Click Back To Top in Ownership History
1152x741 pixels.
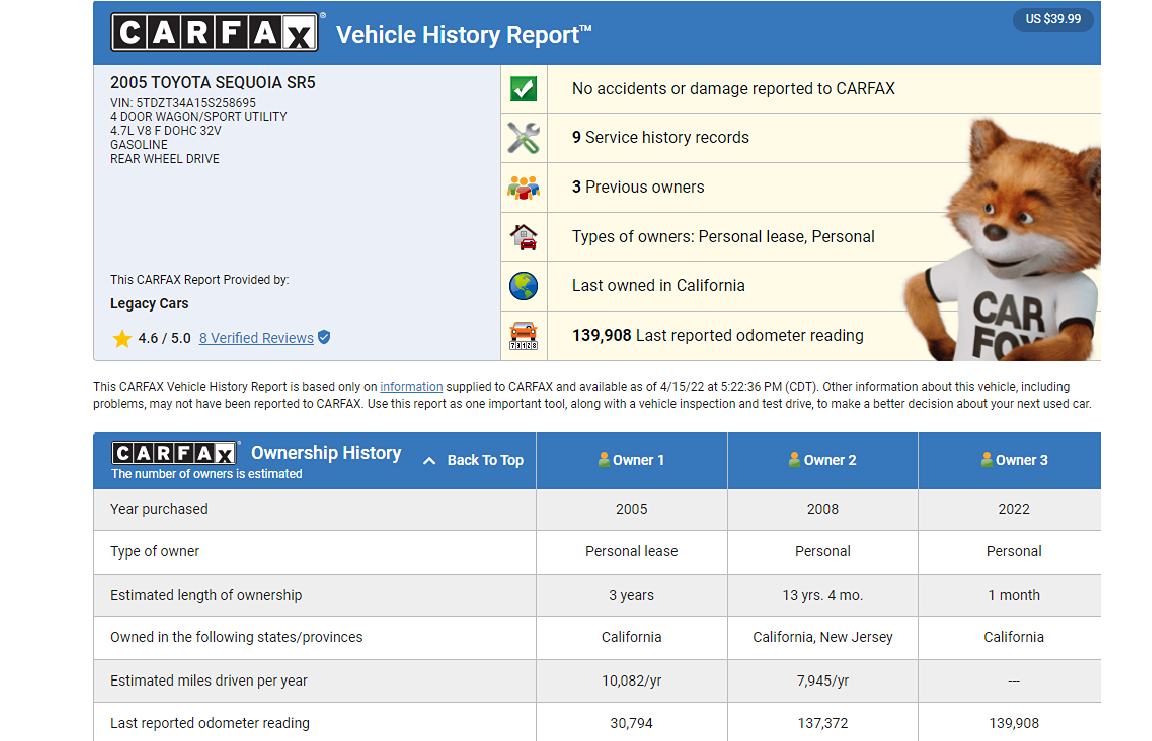(474, 460)
